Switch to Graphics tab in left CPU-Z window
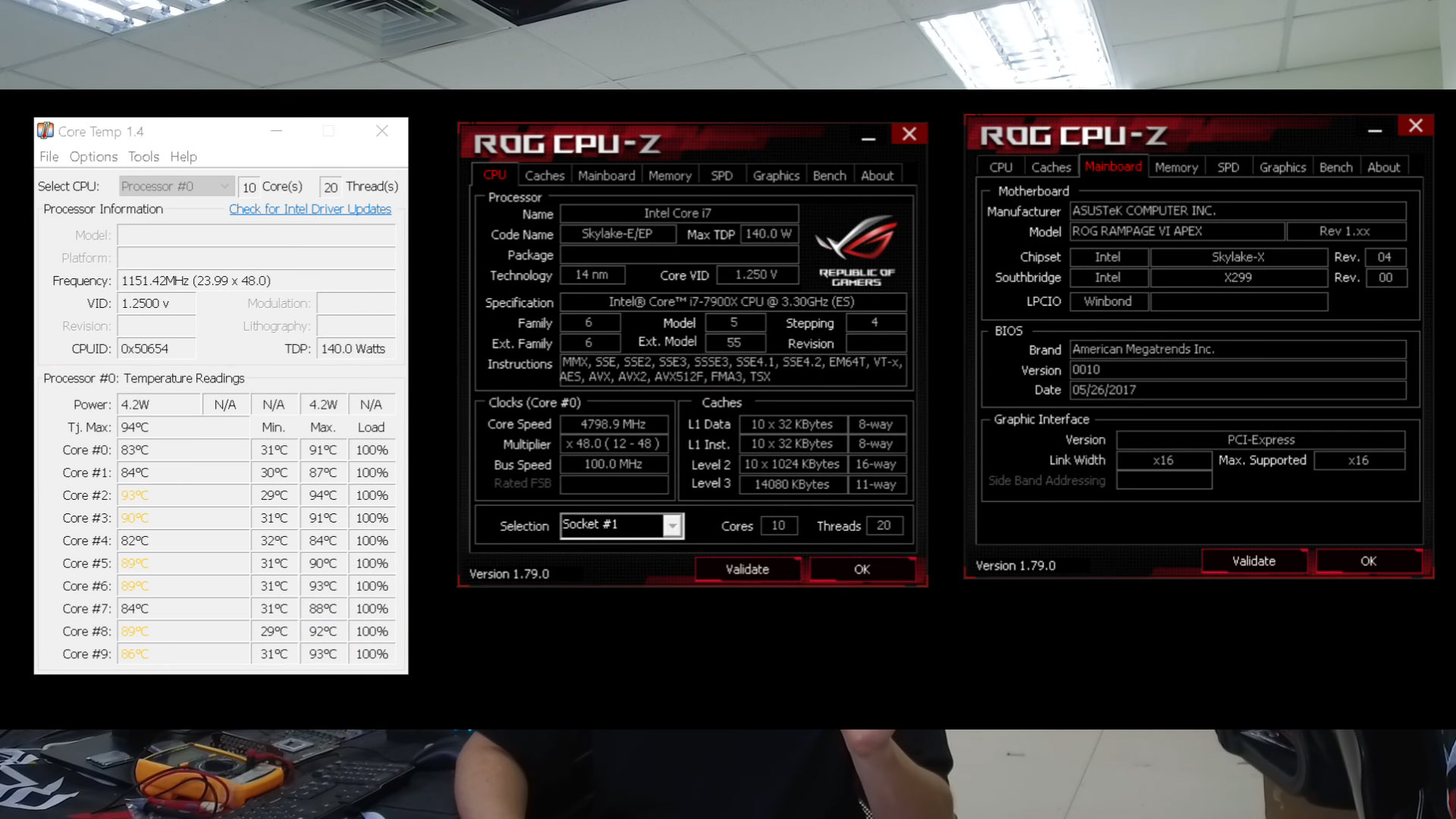 776,176
